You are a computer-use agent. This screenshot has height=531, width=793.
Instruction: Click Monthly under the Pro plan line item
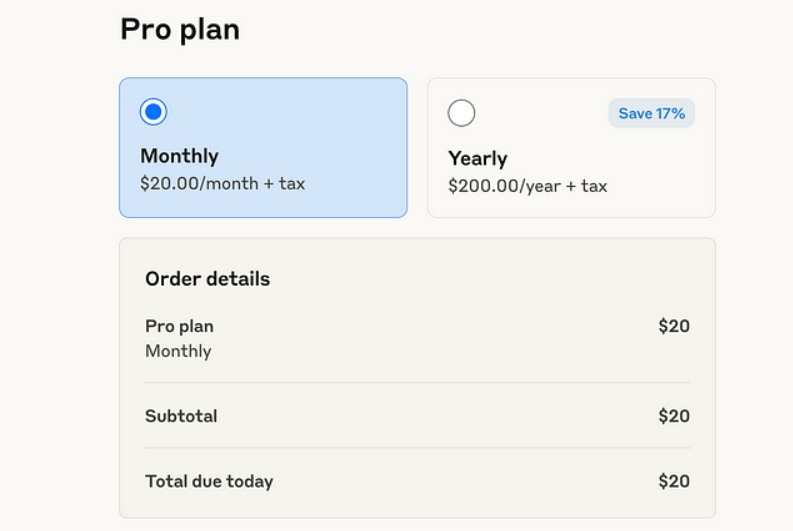tap(178, 351)
